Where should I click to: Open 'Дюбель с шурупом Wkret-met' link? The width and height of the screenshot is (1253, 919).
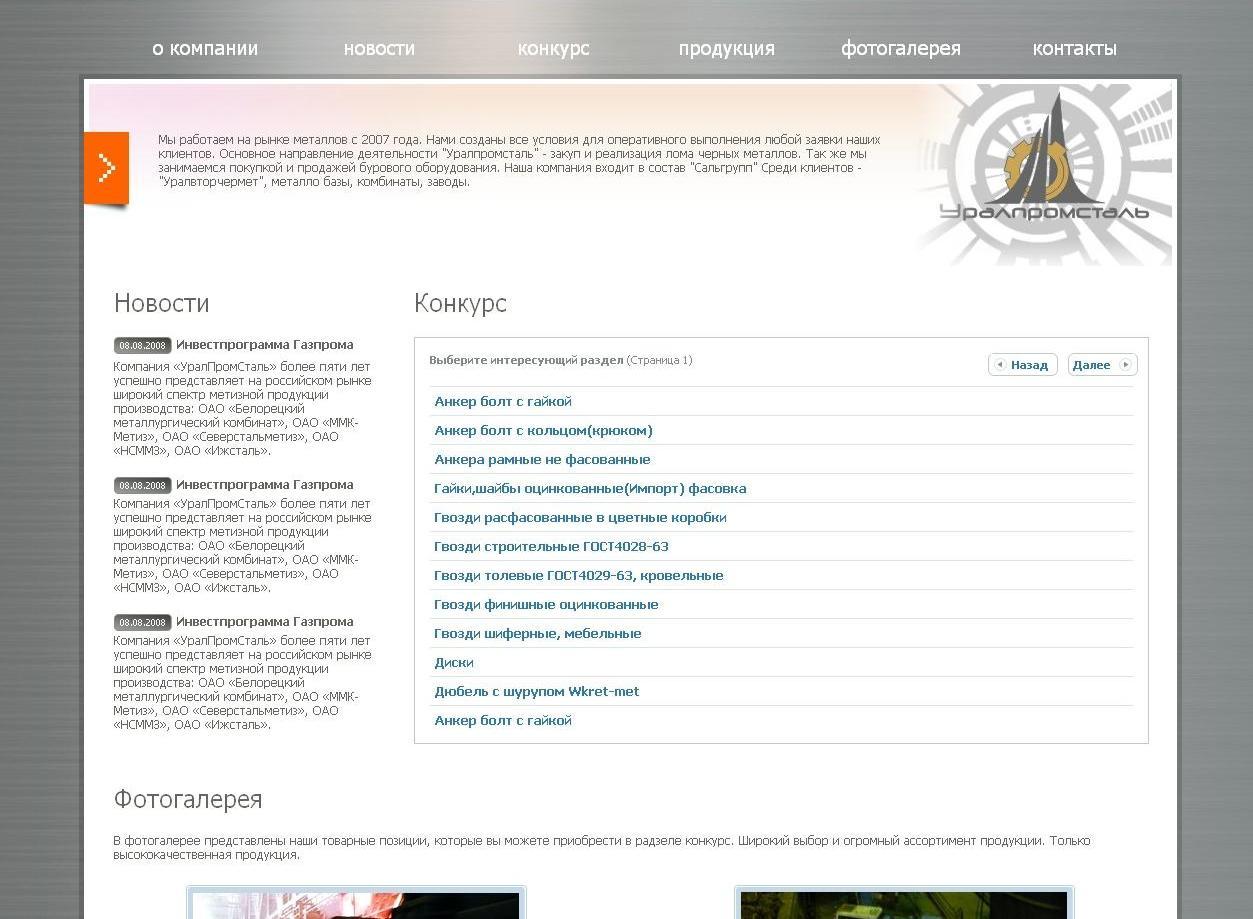point(537,692)
